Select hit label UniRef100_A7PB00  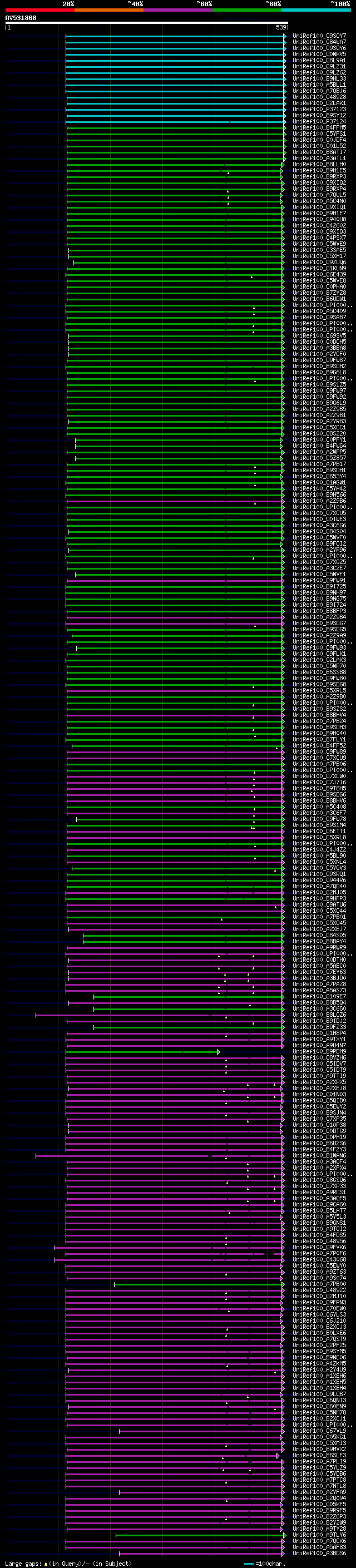[319, 1284]
